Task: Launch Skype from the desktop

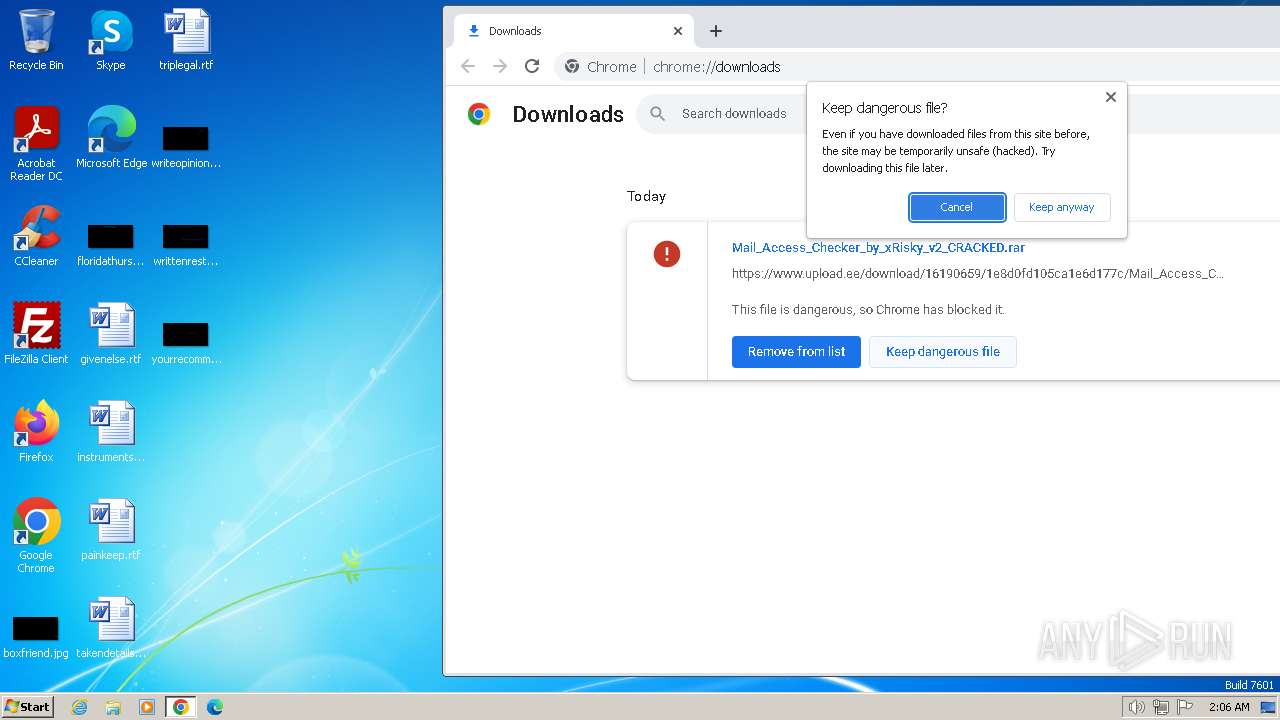Action: [x=111, y=40]
